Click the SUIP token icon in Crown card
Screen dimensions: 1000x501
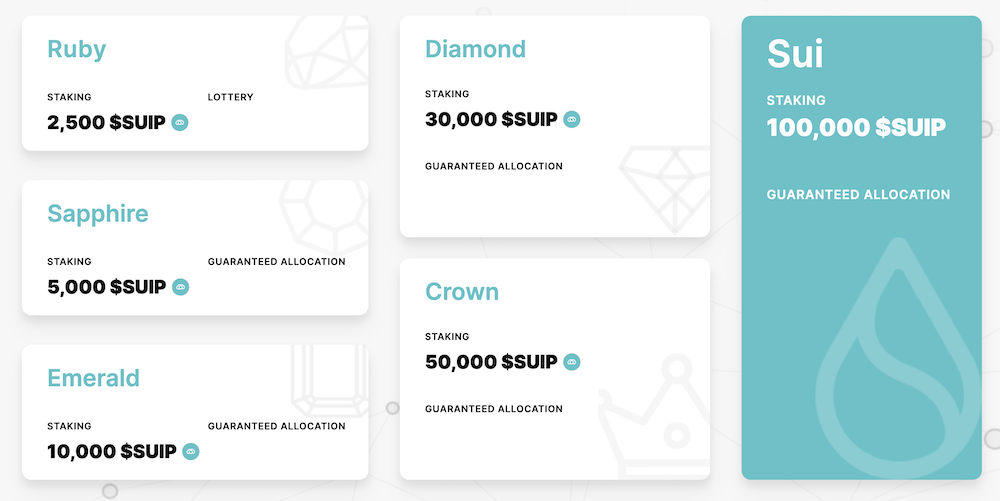click(x=572, y=362)
